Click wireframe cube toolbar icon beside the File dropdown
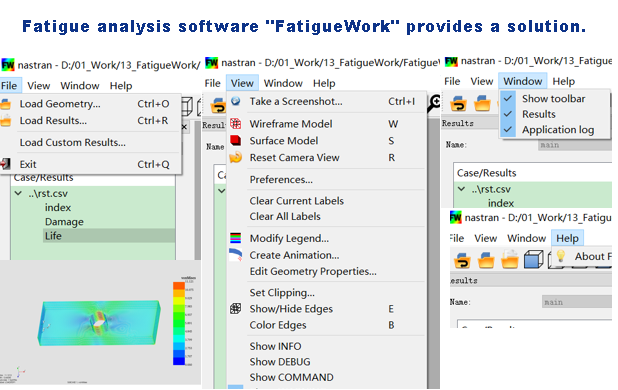Viewport: 618px width, 390px height. [187, 106]
